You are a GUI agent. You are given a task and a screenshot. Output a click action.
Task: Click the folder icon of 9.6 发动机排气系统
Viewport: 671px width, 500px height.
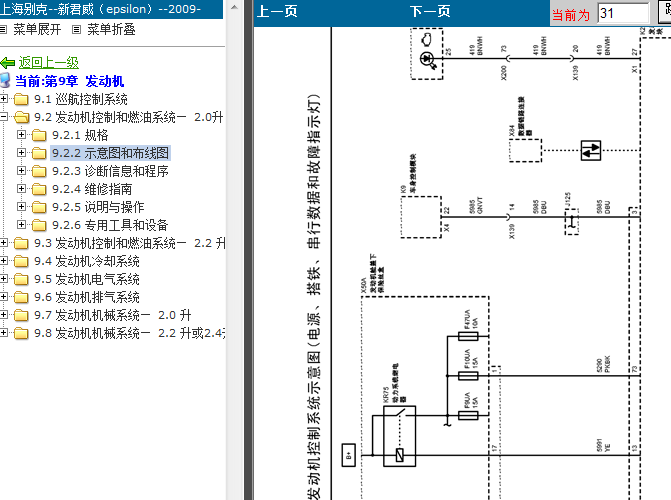[21, 298]
